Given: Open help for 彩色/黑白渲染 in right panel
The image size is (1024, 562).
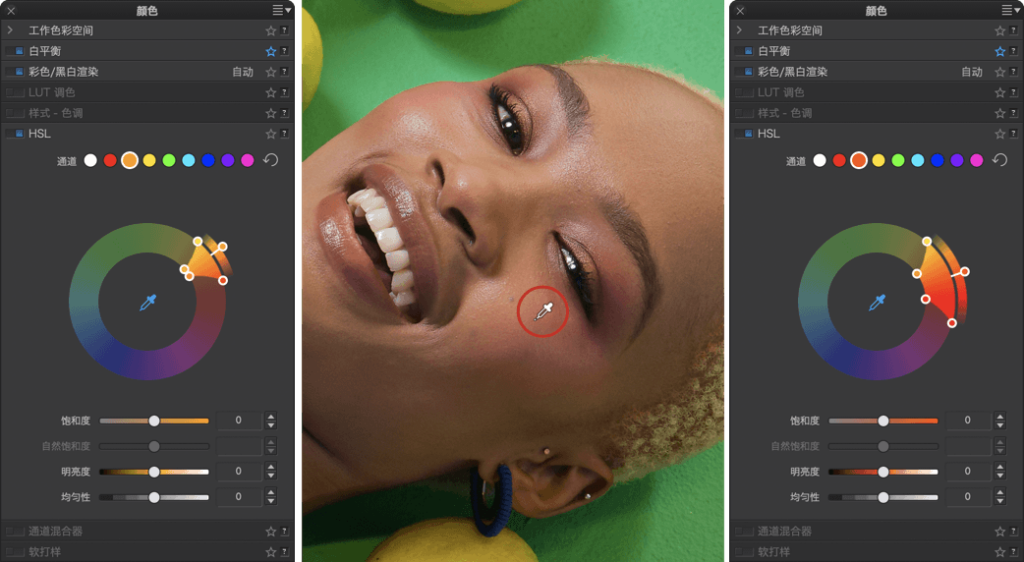Looking at the screenshot, I should 1013,72.
